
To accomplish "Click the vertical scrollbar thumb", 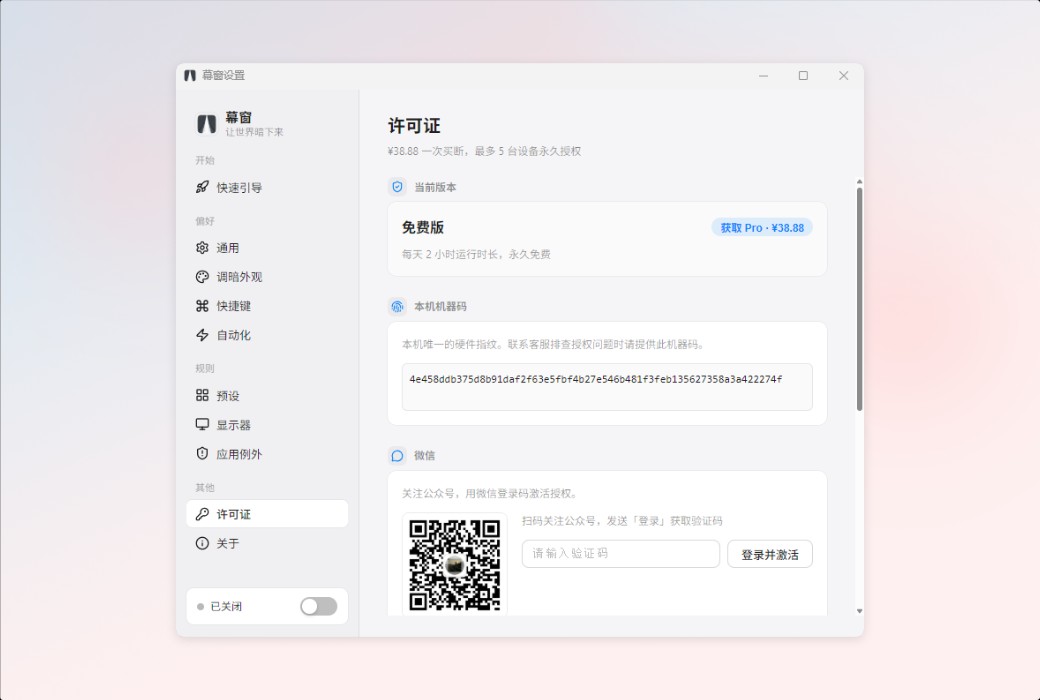I will click(860, 299).
